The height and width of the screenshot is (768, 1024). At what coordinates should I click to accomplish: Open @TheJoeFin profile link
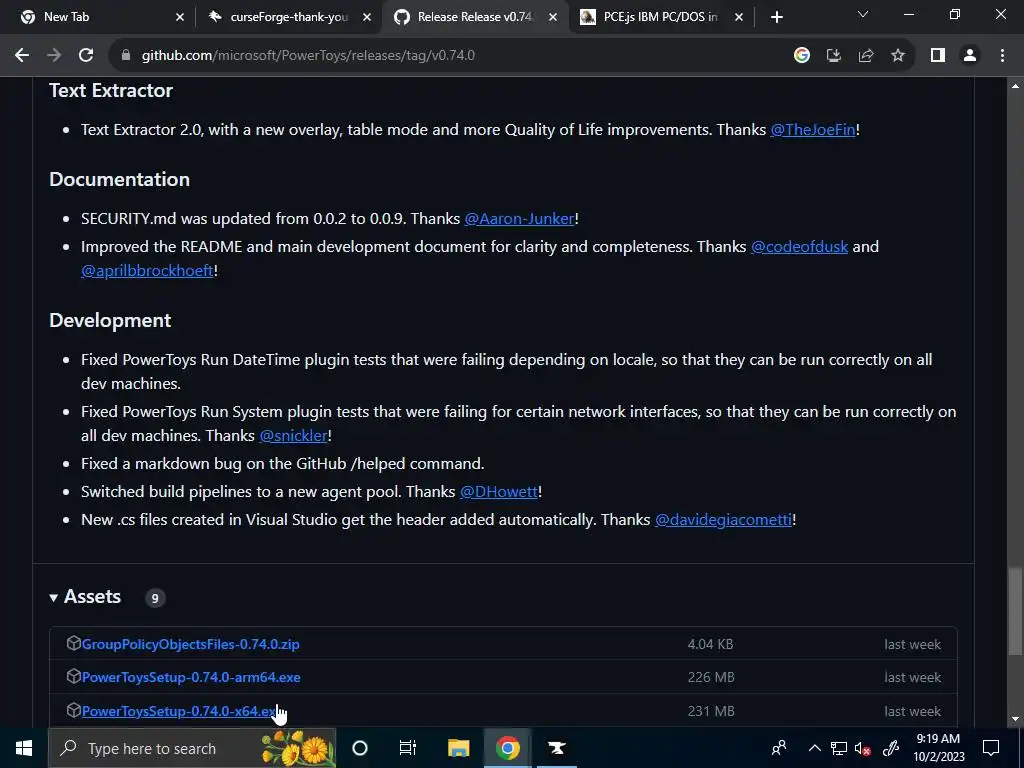tap(813, 129)
